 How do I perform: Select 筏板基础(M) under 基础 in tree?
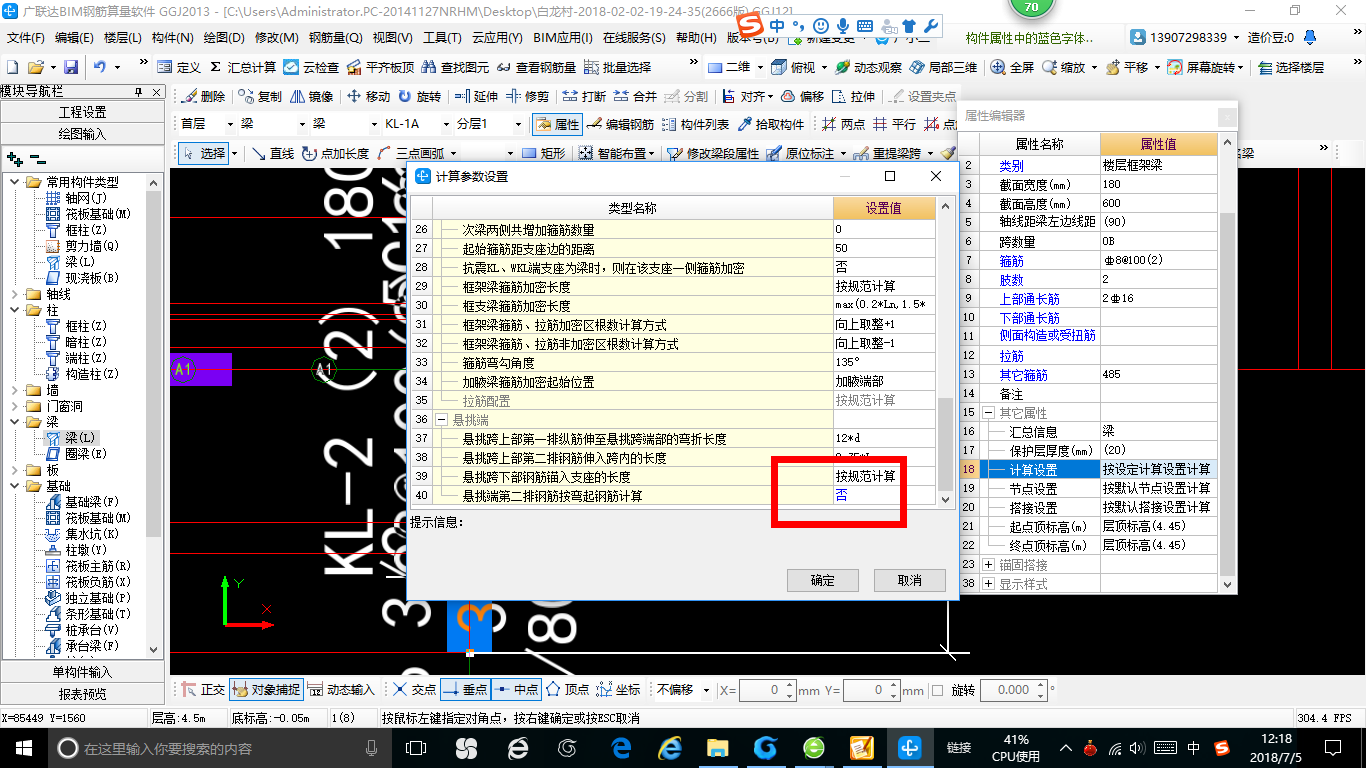coord(98,518)
